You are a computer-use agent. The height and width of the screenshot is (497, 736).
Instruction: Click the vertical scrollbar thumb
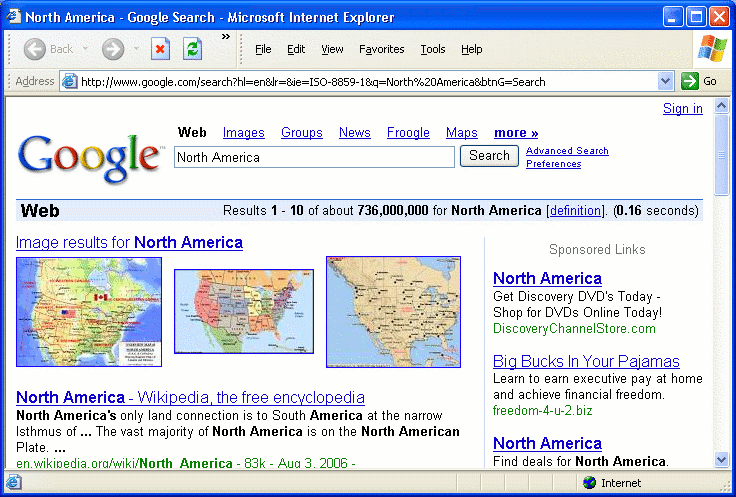tap(721, 155)
